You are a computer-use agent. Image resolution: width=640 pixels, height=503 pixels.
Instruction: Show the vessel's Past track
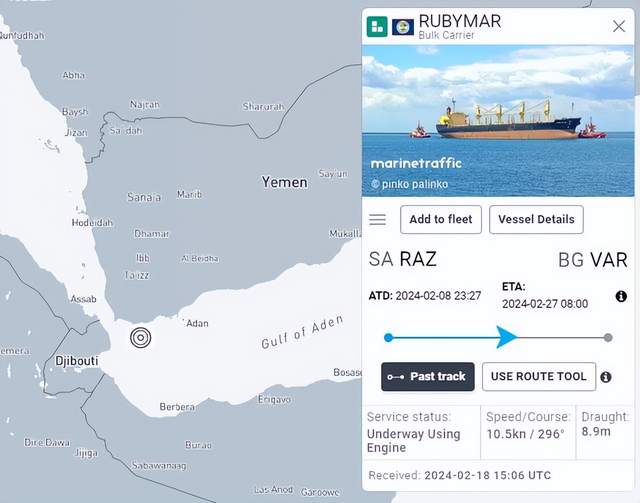tap(427, 377)
